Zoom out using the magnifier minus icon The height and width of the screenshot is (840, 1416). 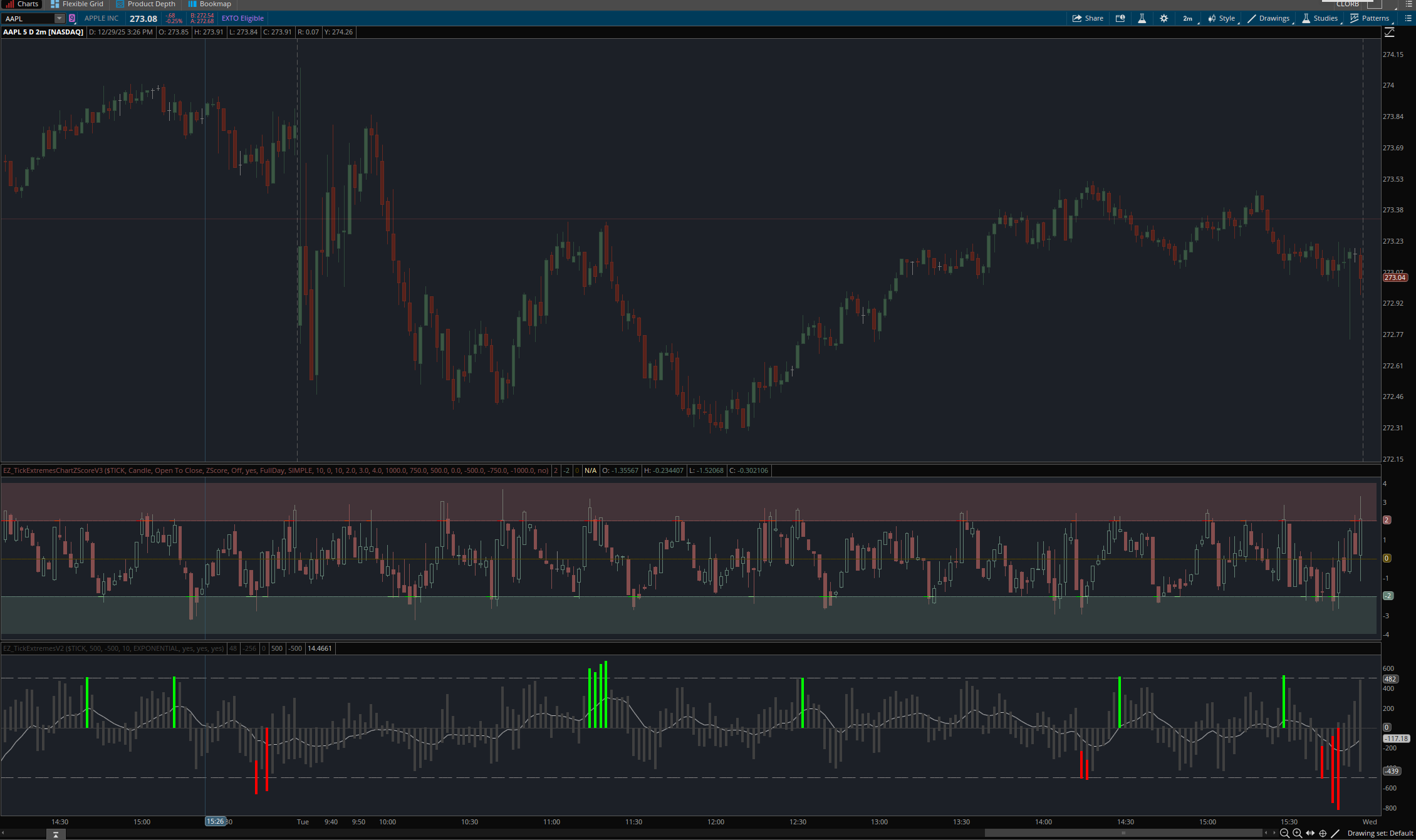[1284, 833]
